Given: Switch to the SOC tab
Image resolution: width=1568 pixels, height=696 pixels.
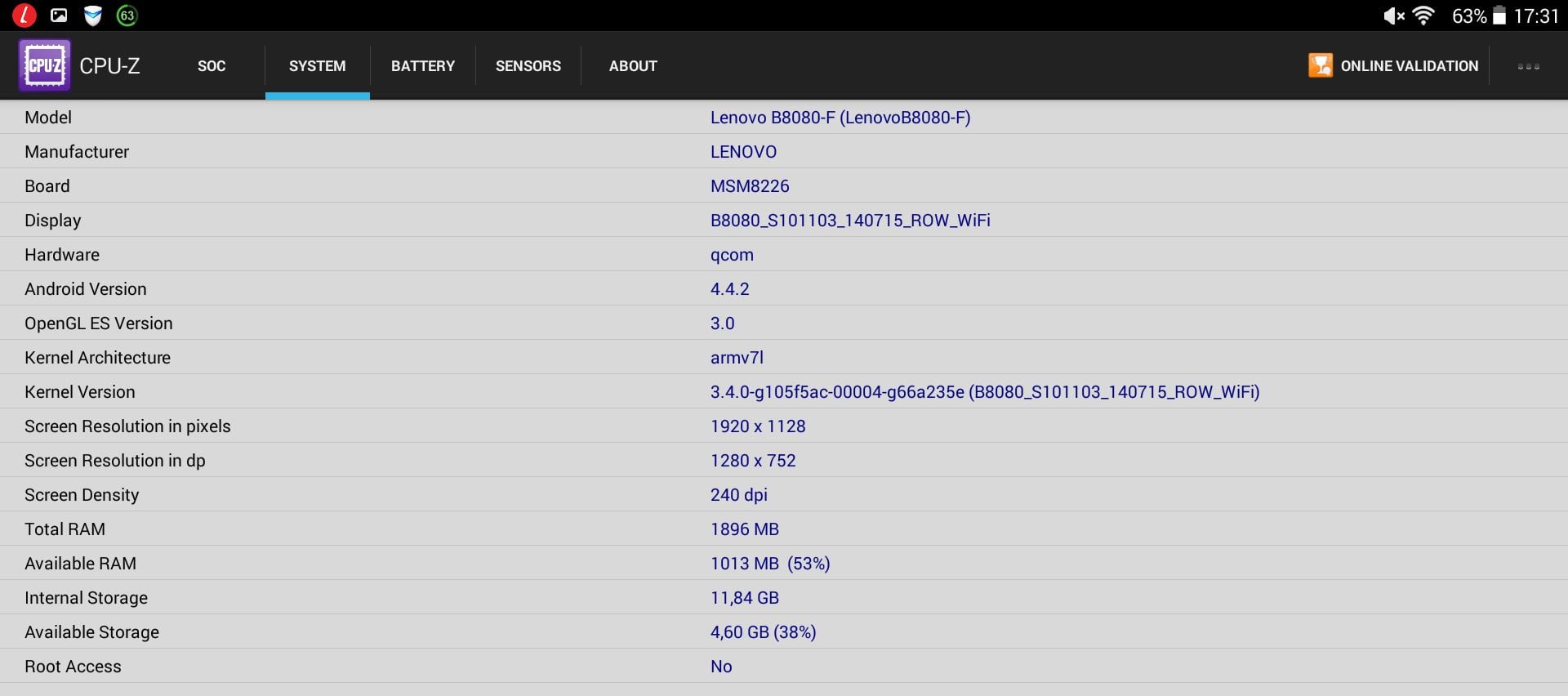Looking at the screenshot, I should point(212,66).
